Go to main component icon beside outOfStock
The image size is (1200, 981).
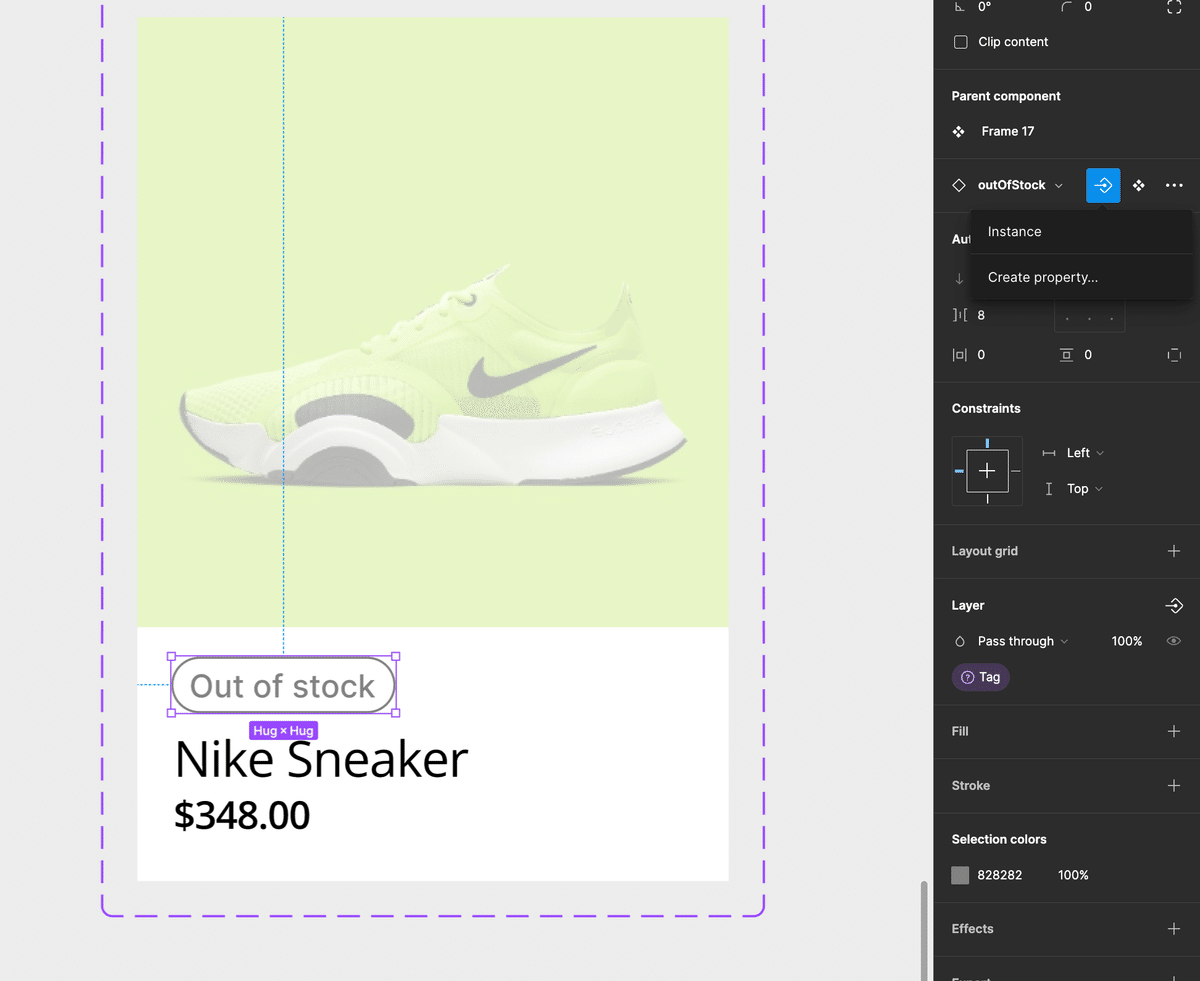pyautogui.click(x=1139, y=185)
